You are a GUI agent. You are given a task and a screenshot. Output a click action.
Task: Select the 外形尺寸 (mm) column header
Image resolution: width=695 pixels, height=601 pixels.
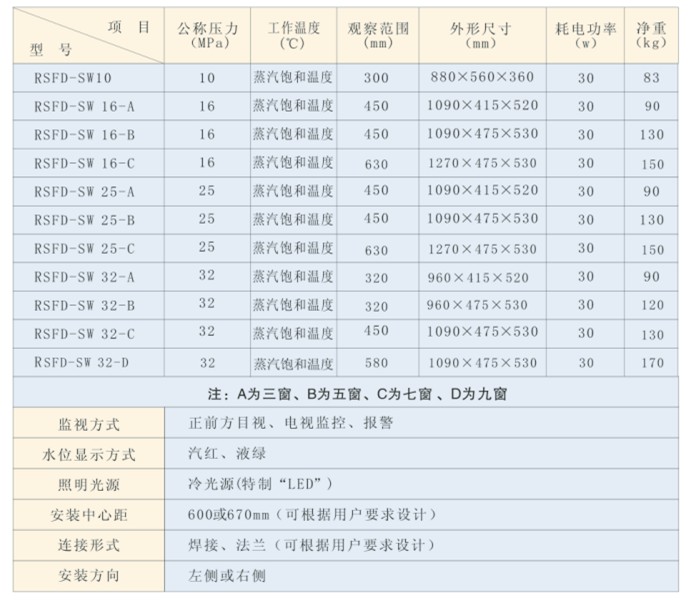pos(481,35)
